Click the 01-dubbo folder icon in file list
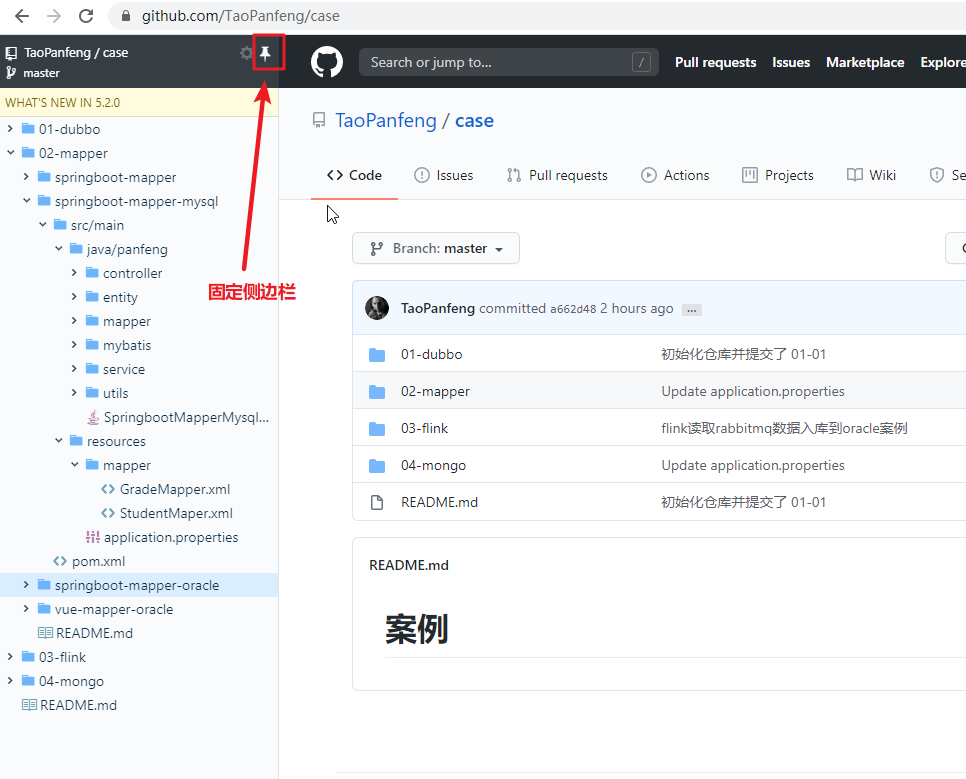The height and width of the screenshot is (779, 966). [377, 355]
